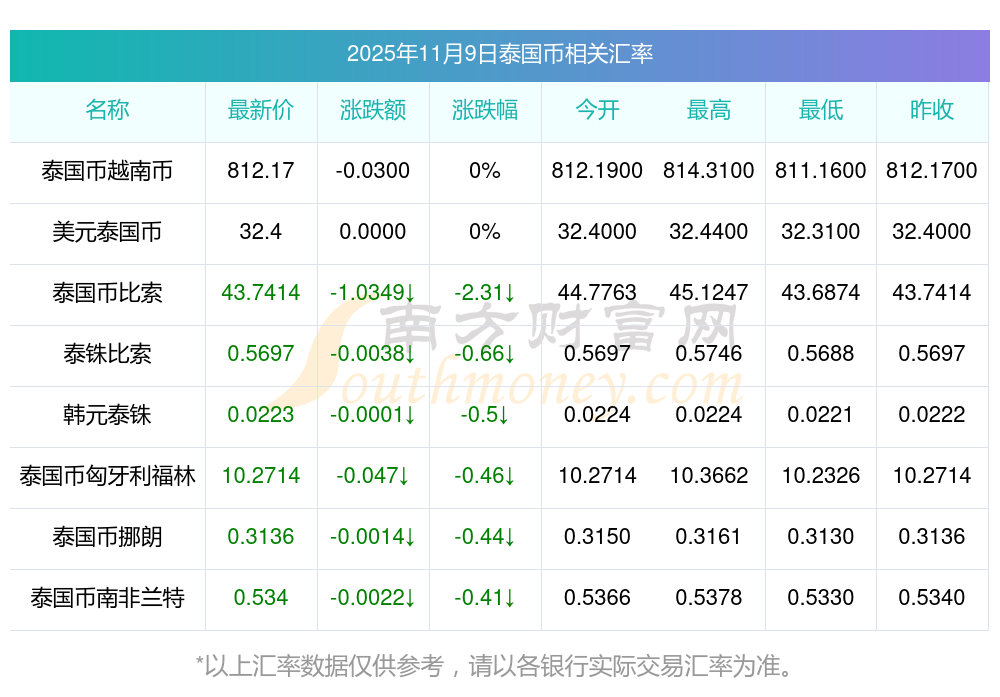Click the row name 韩元泰铢
This screenshot has height=697, width=1000.
point(107,415)
